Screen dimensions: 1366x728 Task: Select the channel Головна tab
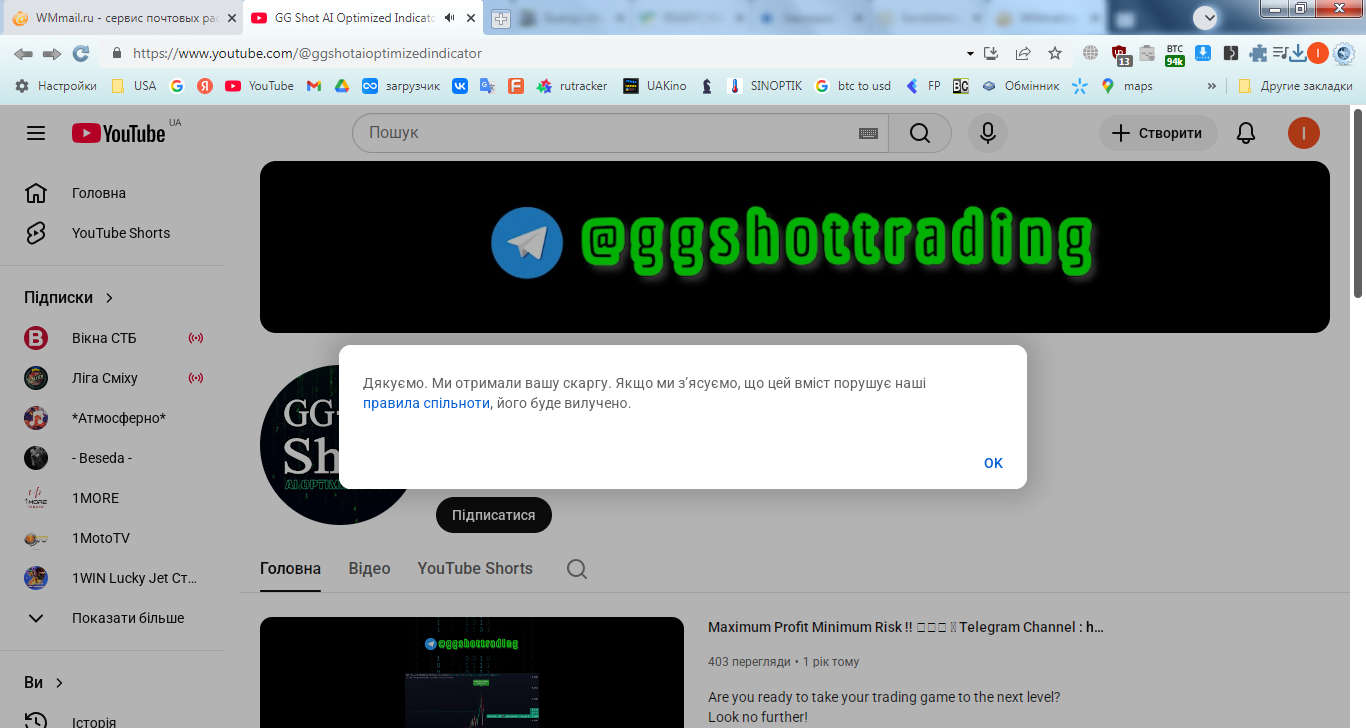290,568
